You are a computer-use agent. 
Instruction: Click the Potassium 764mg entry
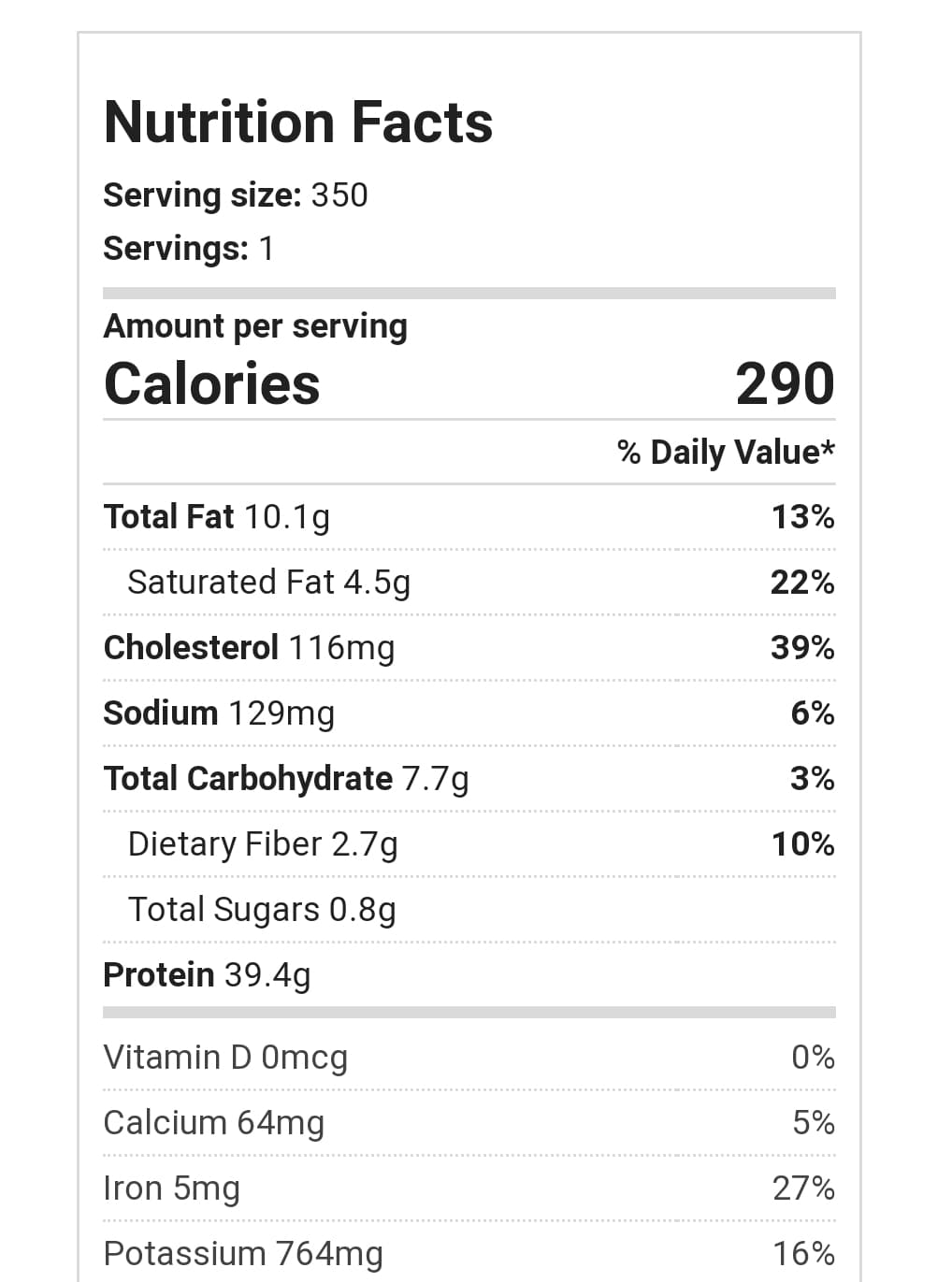[x=243, y=1253]
